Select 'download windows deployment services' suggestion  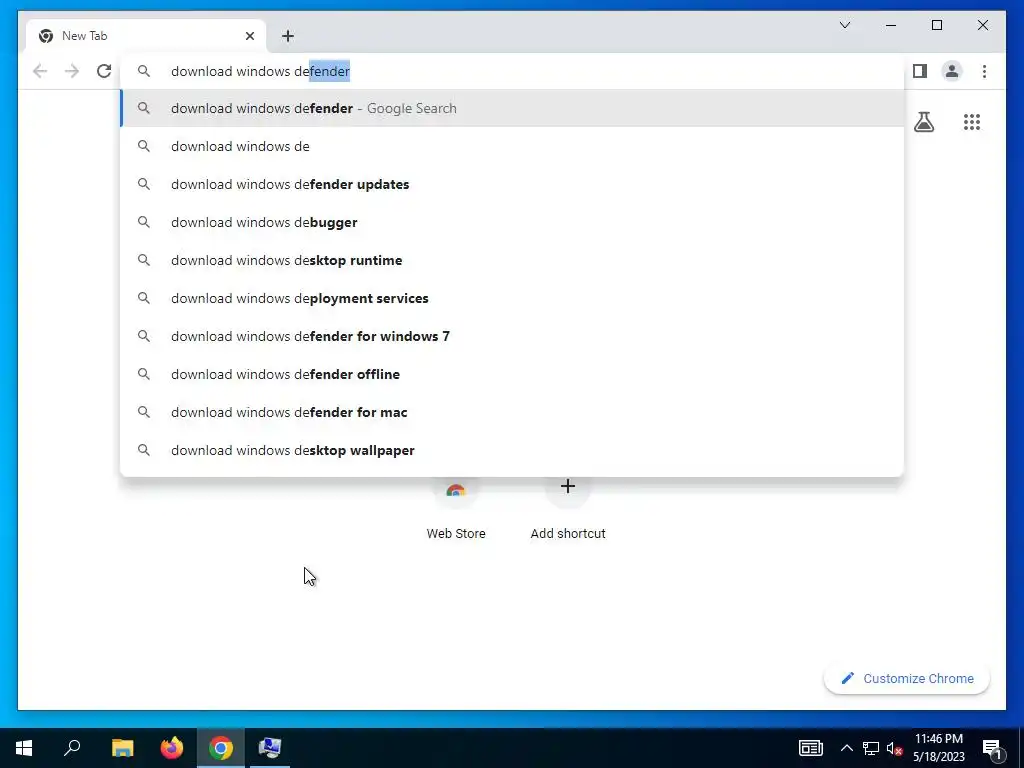pyautogui.click(x=512, y=298)
